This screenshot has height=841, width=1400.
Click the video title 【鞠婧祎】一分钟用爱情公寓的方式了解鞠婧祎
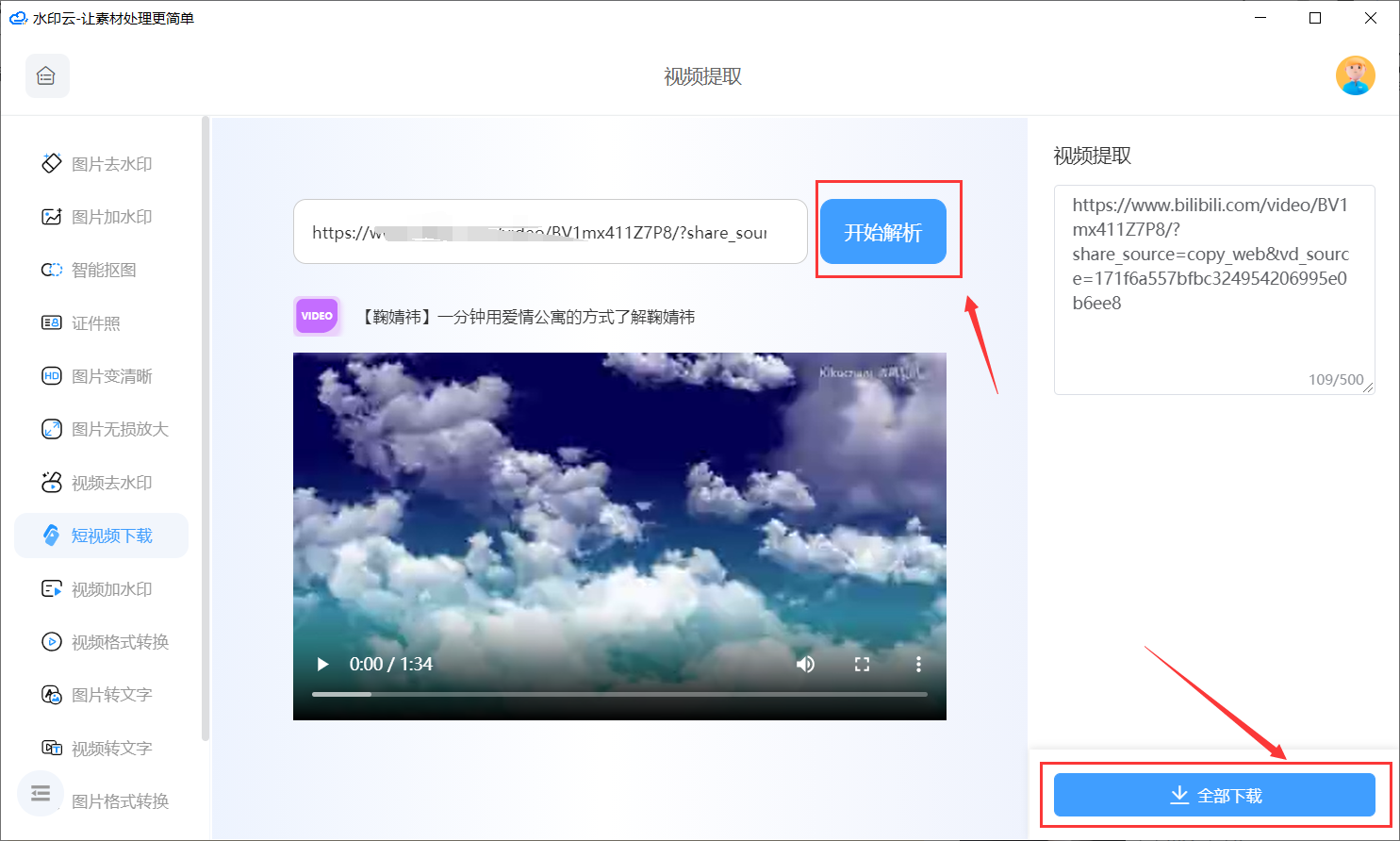[527, 317]
